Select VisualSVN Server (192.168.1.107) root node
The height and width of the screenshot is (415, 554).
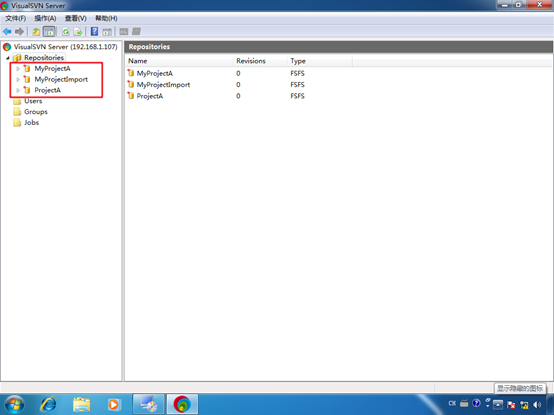coord(65,47)
